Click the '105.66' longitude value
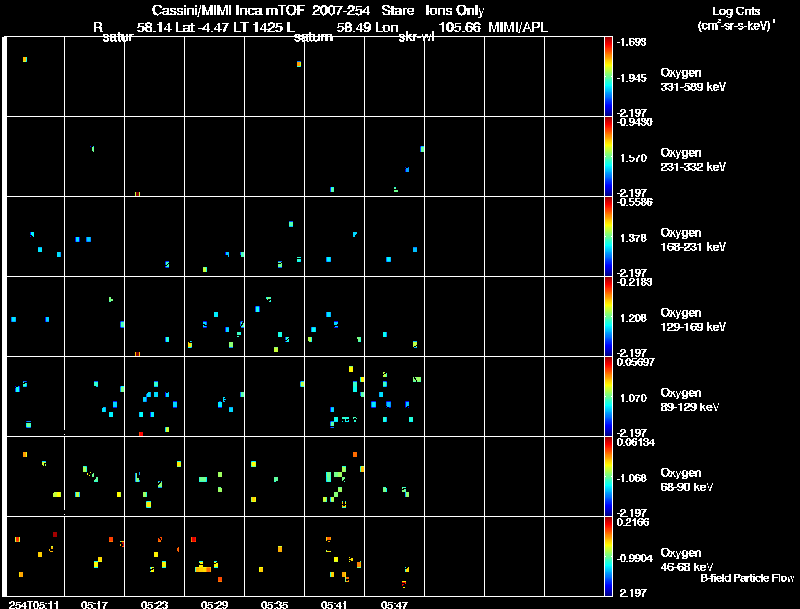The height and width of the screenshot is (609, 800). (x=459, y=28)
